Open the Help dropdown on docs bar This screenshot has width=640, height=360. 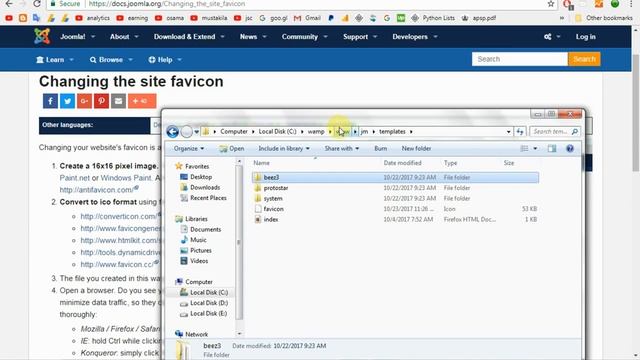coord(165,60)
